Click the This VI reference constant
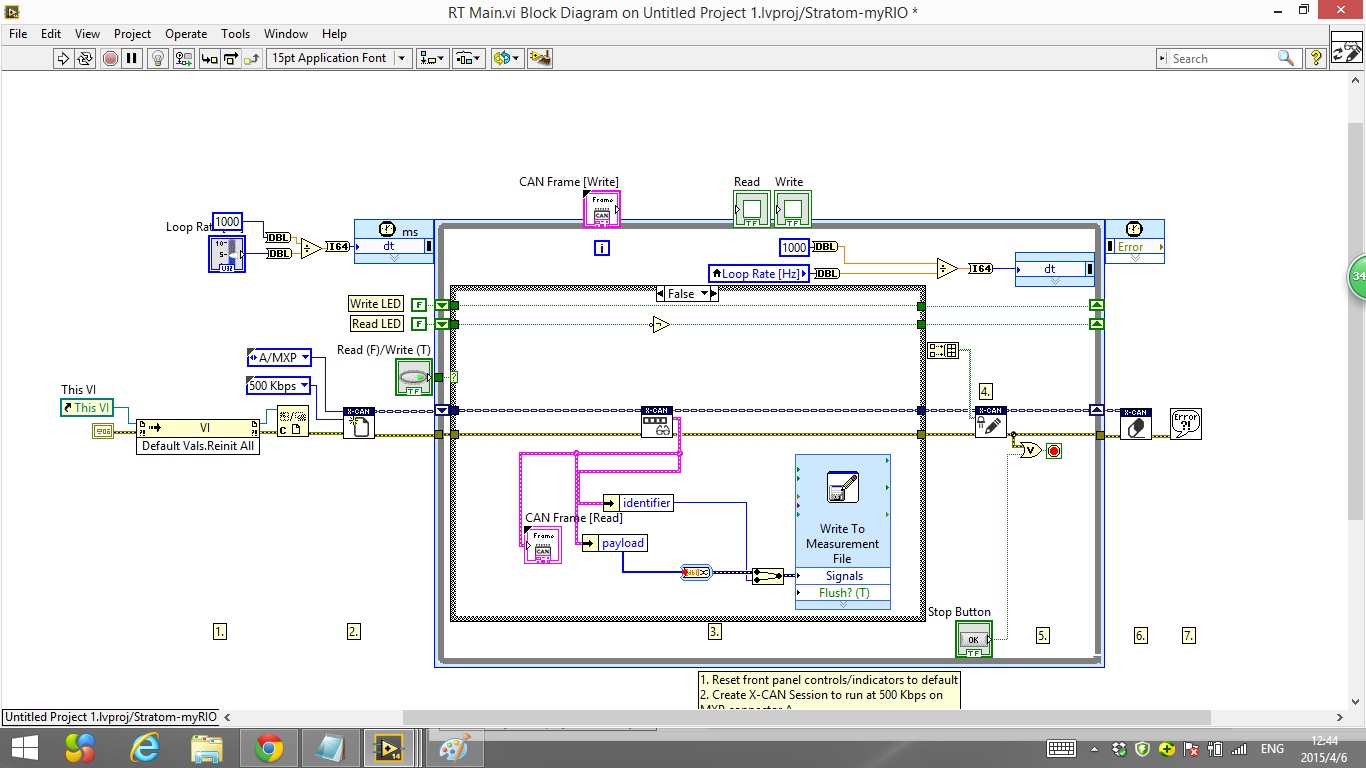1366x768 pixels. pyautogui.click(x=87, y=408)
